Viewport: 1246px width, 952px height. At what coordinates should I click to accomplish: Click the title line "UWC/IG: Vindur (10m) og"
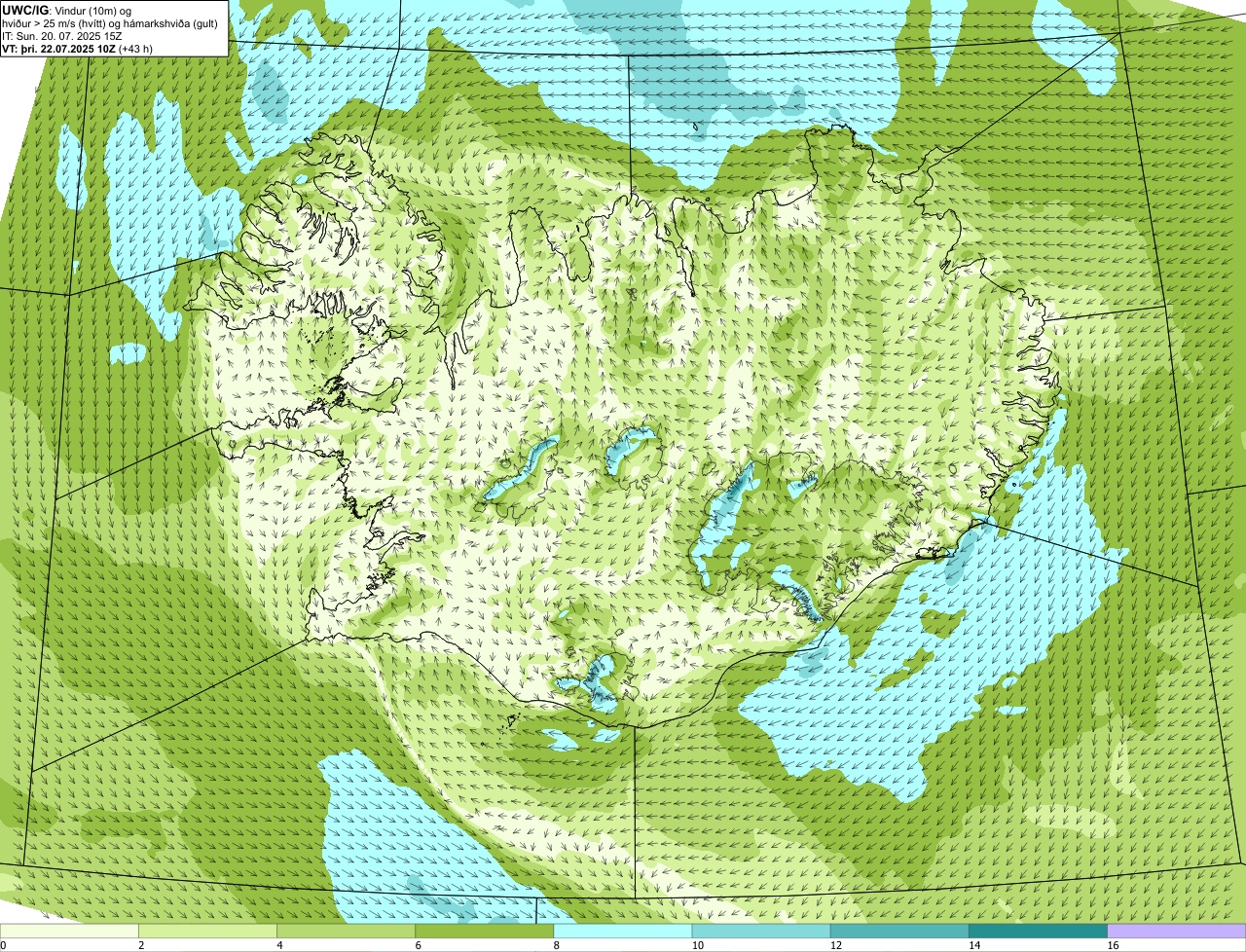coord(66,10)
